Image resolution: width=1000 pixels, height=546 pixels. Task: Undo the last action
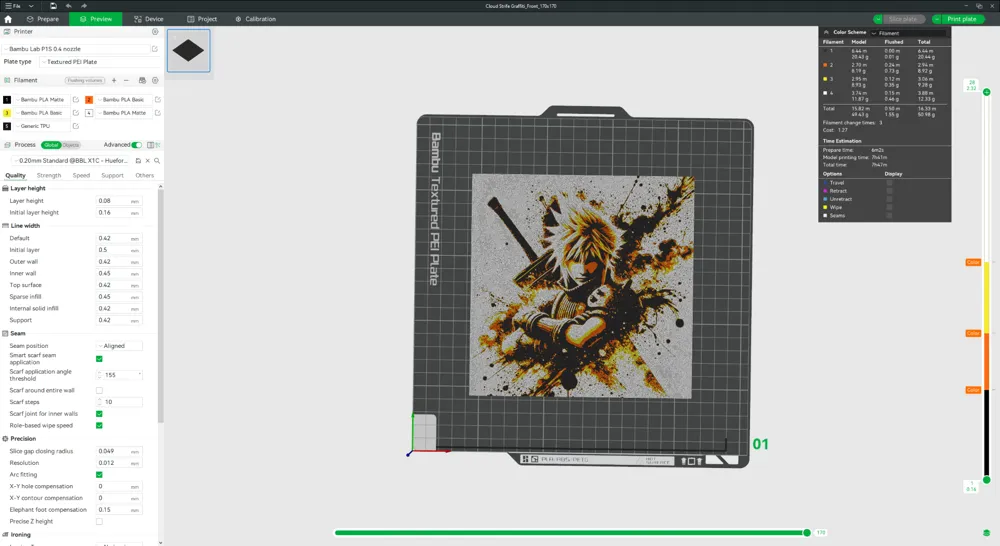pos(68,6)
